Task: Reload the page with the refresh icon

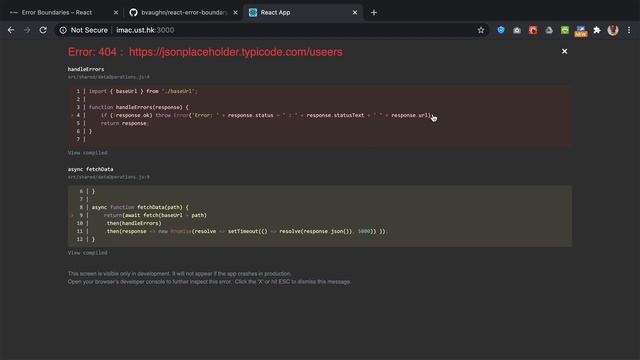Action: point(43,30)
